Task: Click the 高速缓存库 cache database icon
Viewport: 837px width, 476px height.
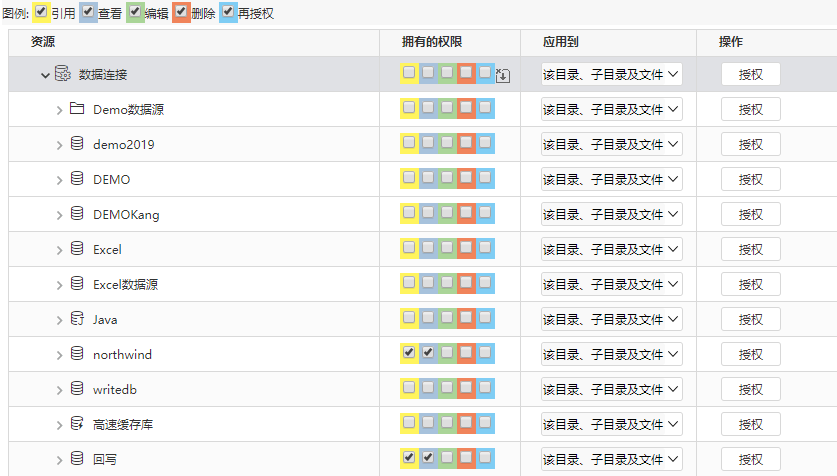Action: click(x=77, y=424)
